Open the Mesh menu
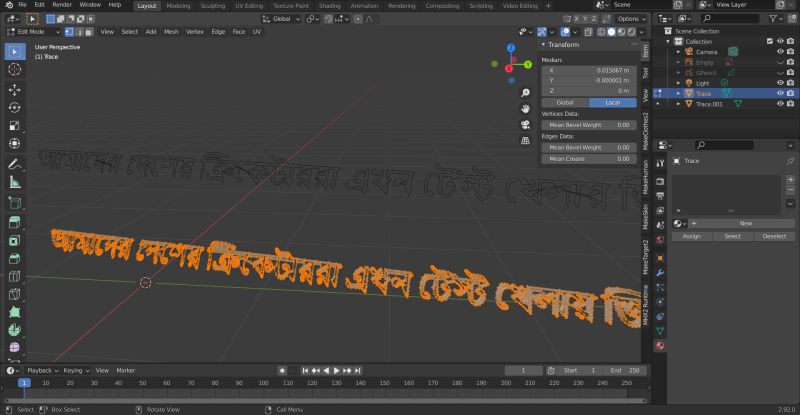Screen dimensions: 800x415 point(171,32)
